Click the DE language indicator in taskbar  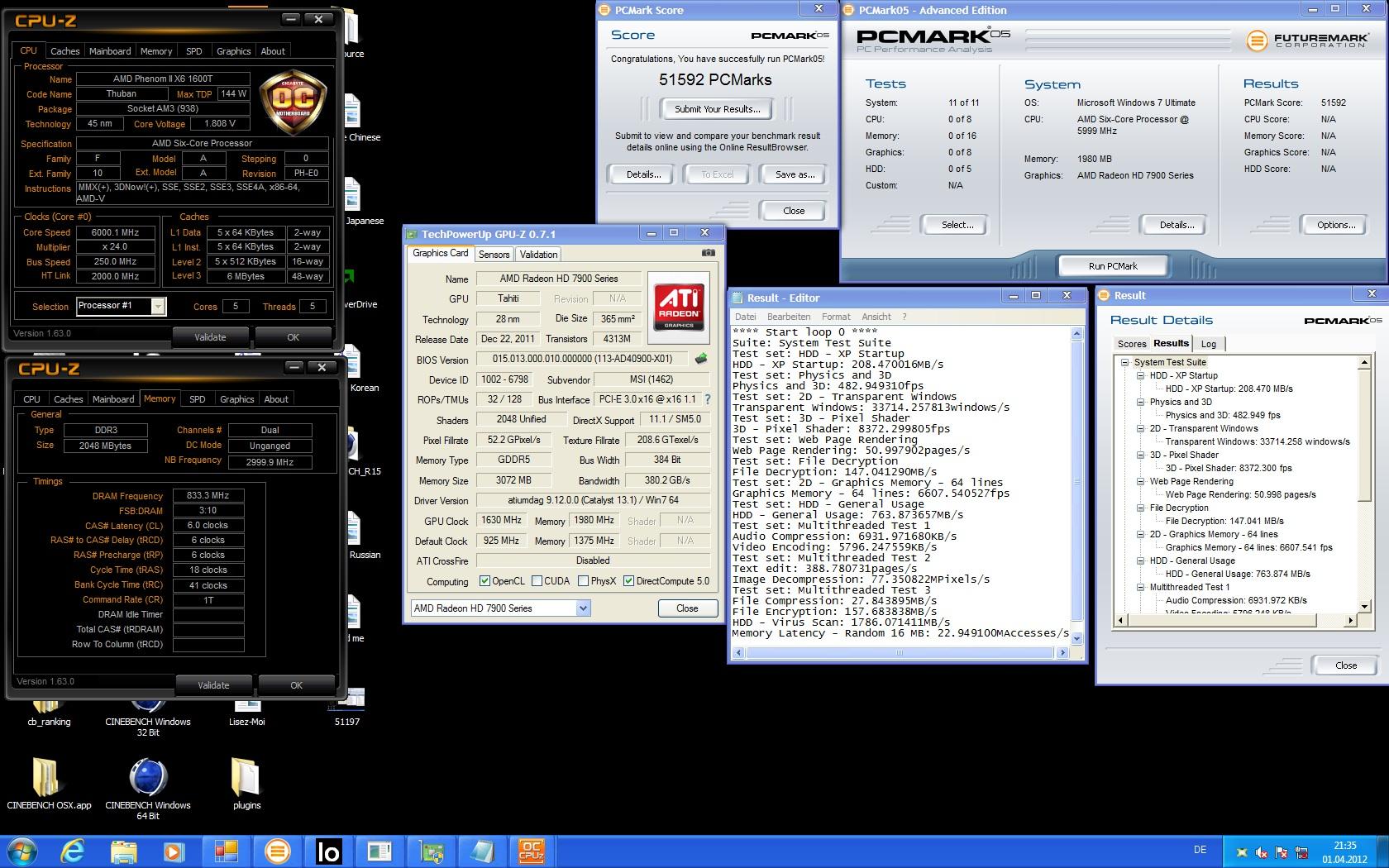(x=1200, y=850)
